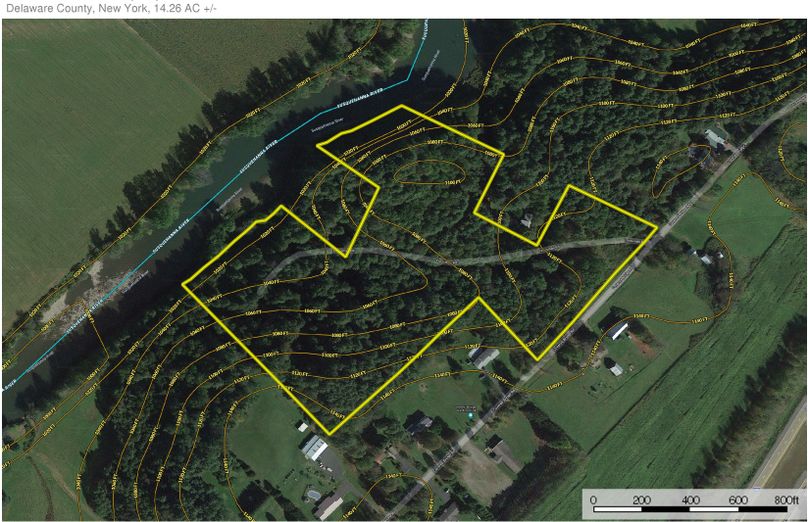Click the northernmost corner of yellow parcel boundary
Screen dimensions: 808x522
point(401,106)
